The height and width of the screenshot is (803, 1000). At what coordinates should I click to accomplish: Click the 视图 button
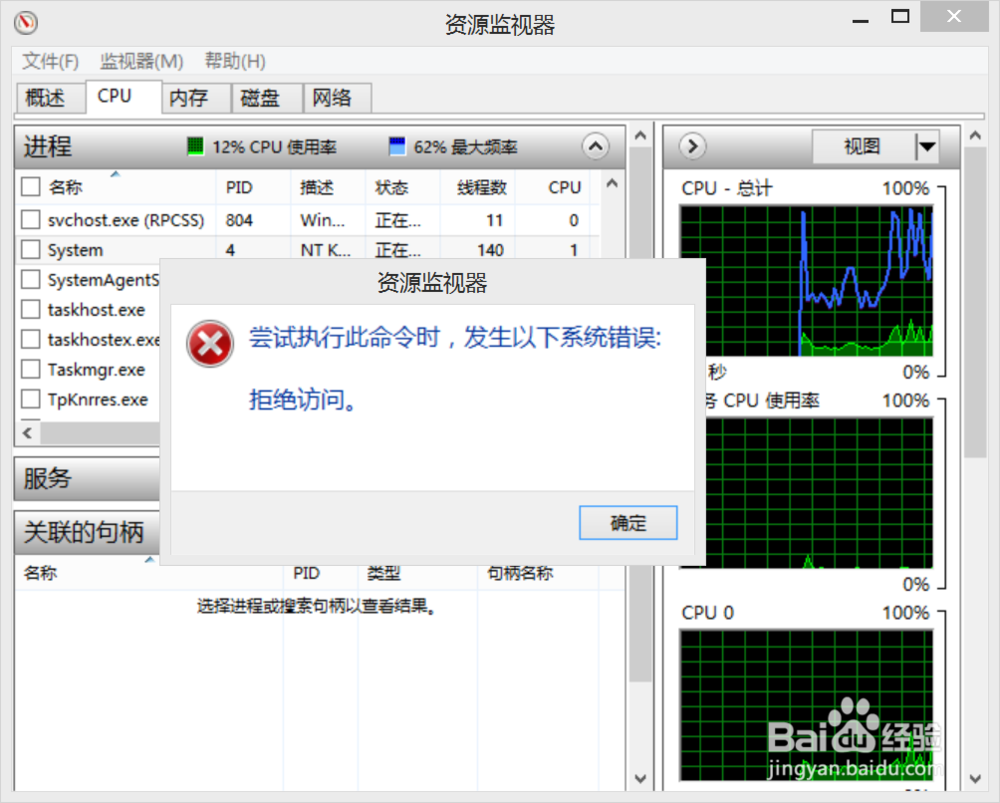[864, 147]
